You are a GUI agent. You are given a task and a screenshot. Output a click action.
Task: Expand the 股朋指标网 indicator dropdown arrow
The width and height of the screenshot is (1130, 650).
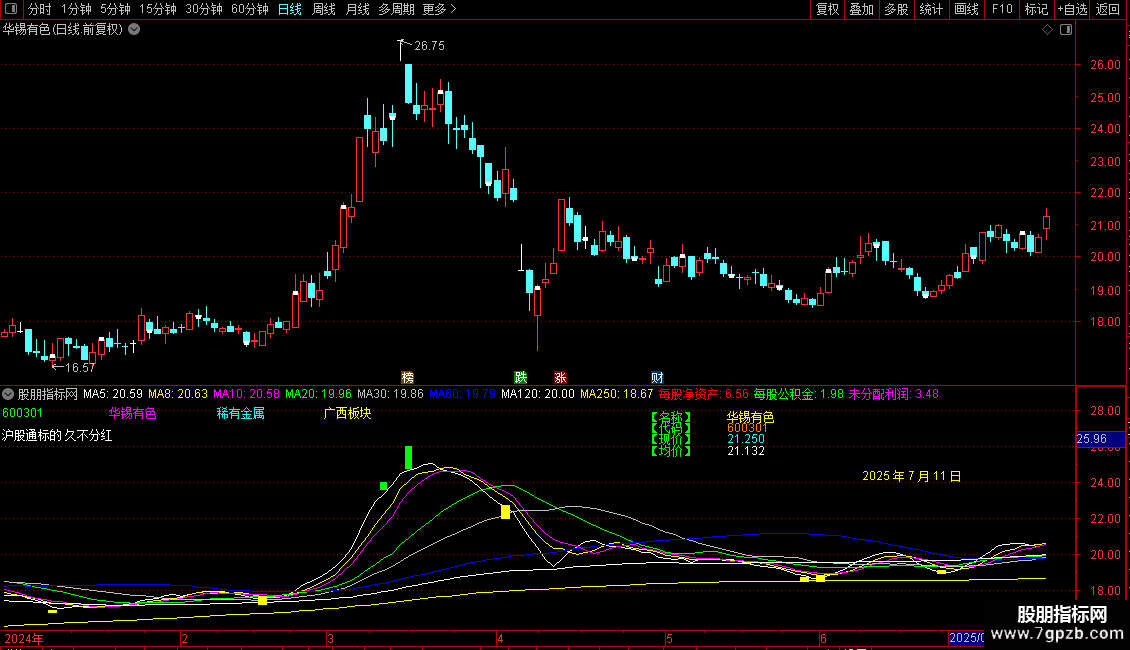9,394
